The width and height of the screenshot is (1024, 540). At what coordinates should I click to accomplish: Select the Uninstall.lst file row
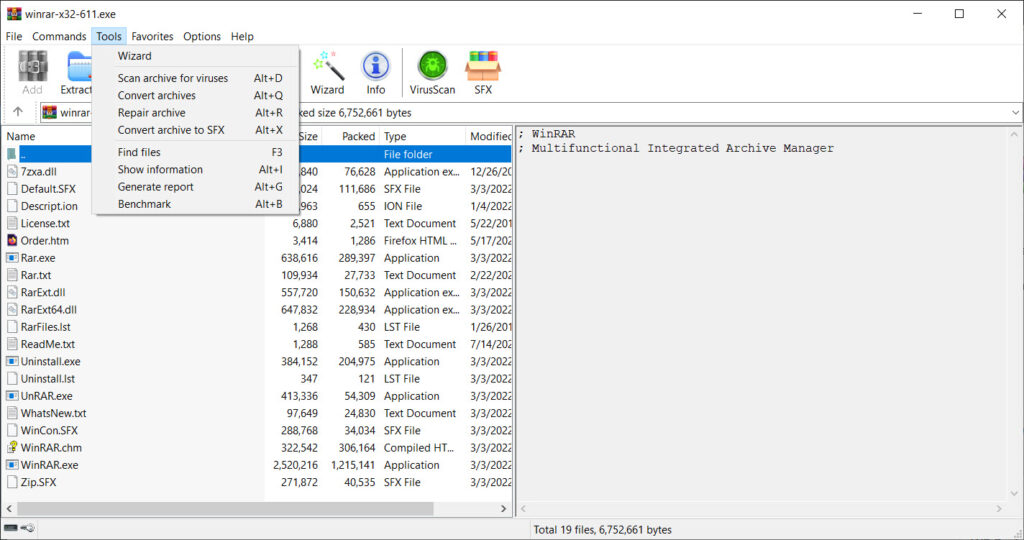pyautogui.click(x=257, y=379)
